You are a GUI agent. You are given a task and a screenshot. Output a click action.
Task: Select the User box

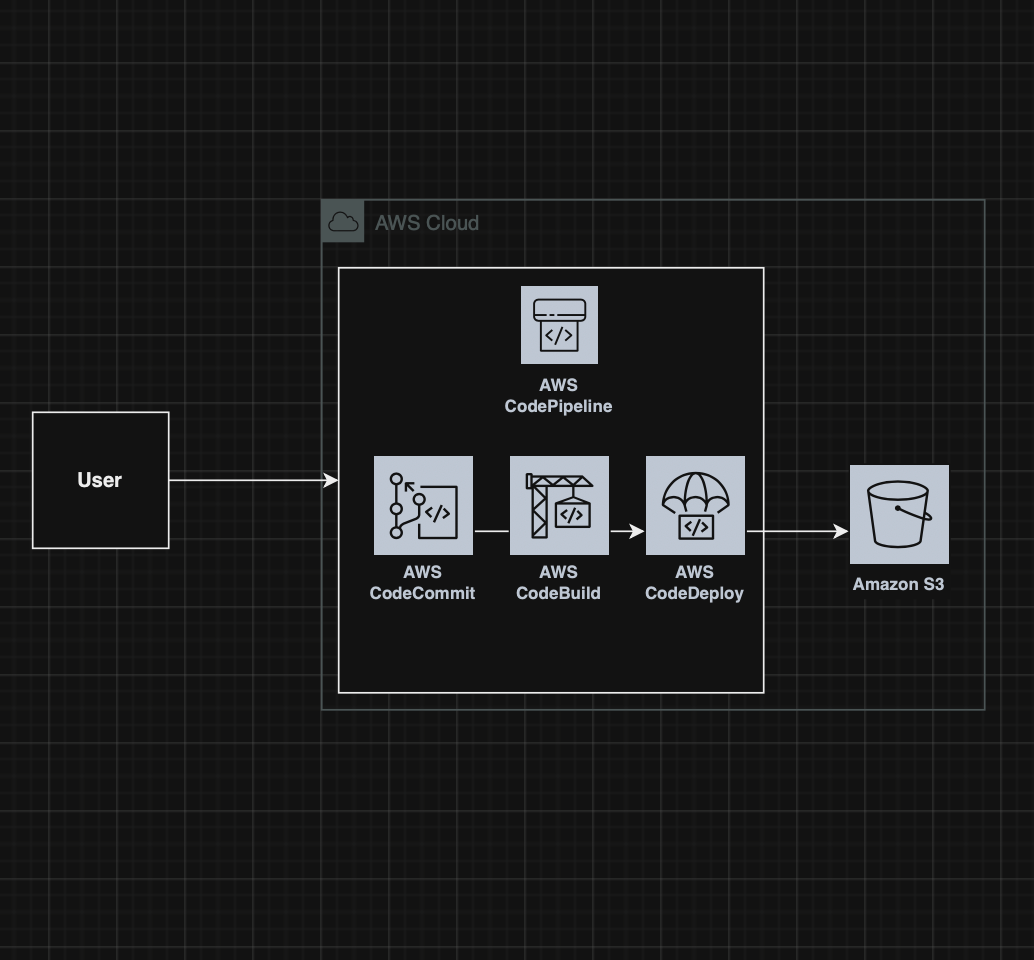[x=100, y=480]
